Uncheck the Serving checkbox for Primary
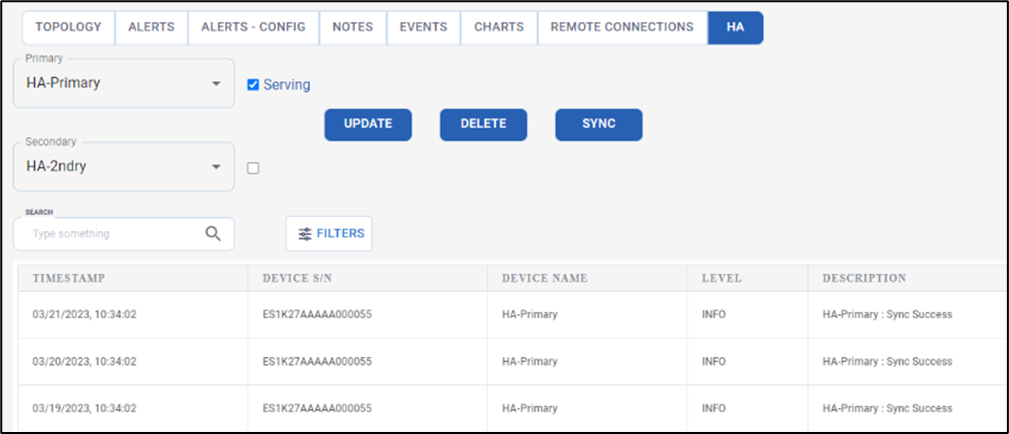 click(253, 85)
